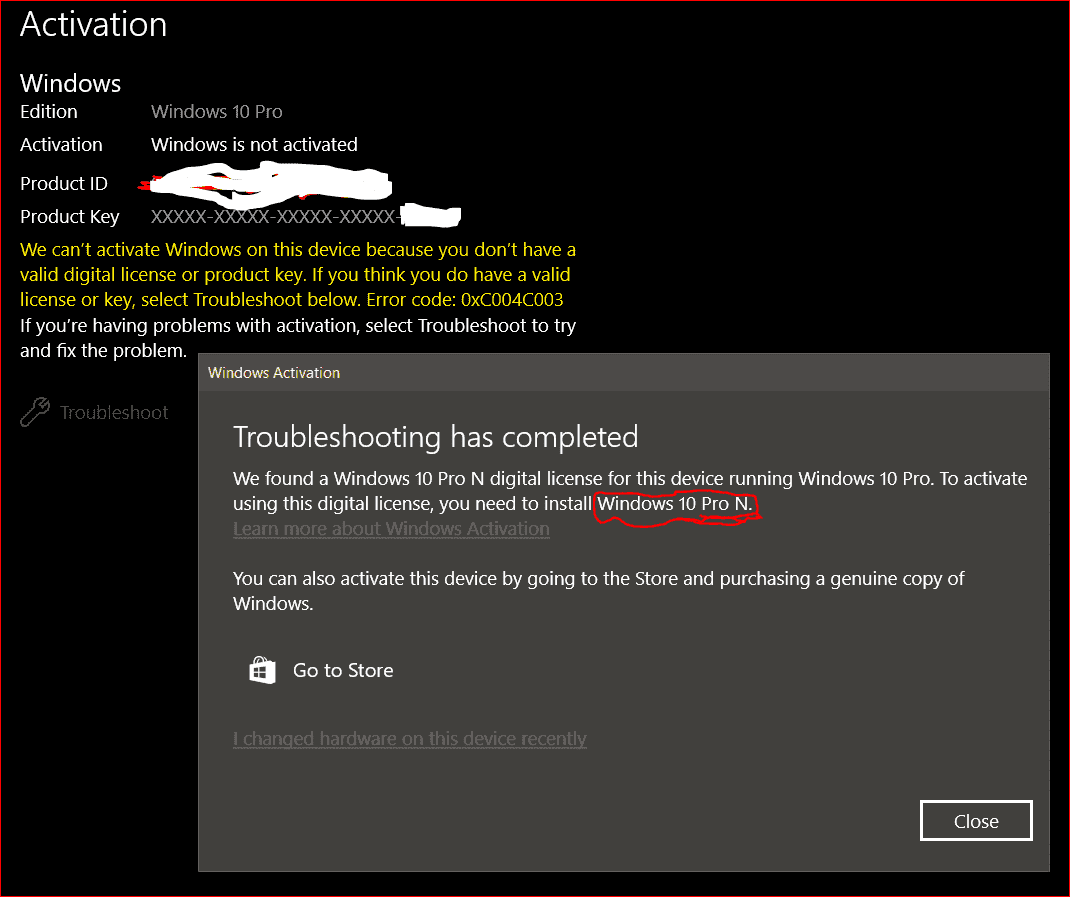Image resolution: width=1070 pixels, height=897 pixels.
Task: Click the purchasing a genuine copy paragraph
Action: coord(598,591)
